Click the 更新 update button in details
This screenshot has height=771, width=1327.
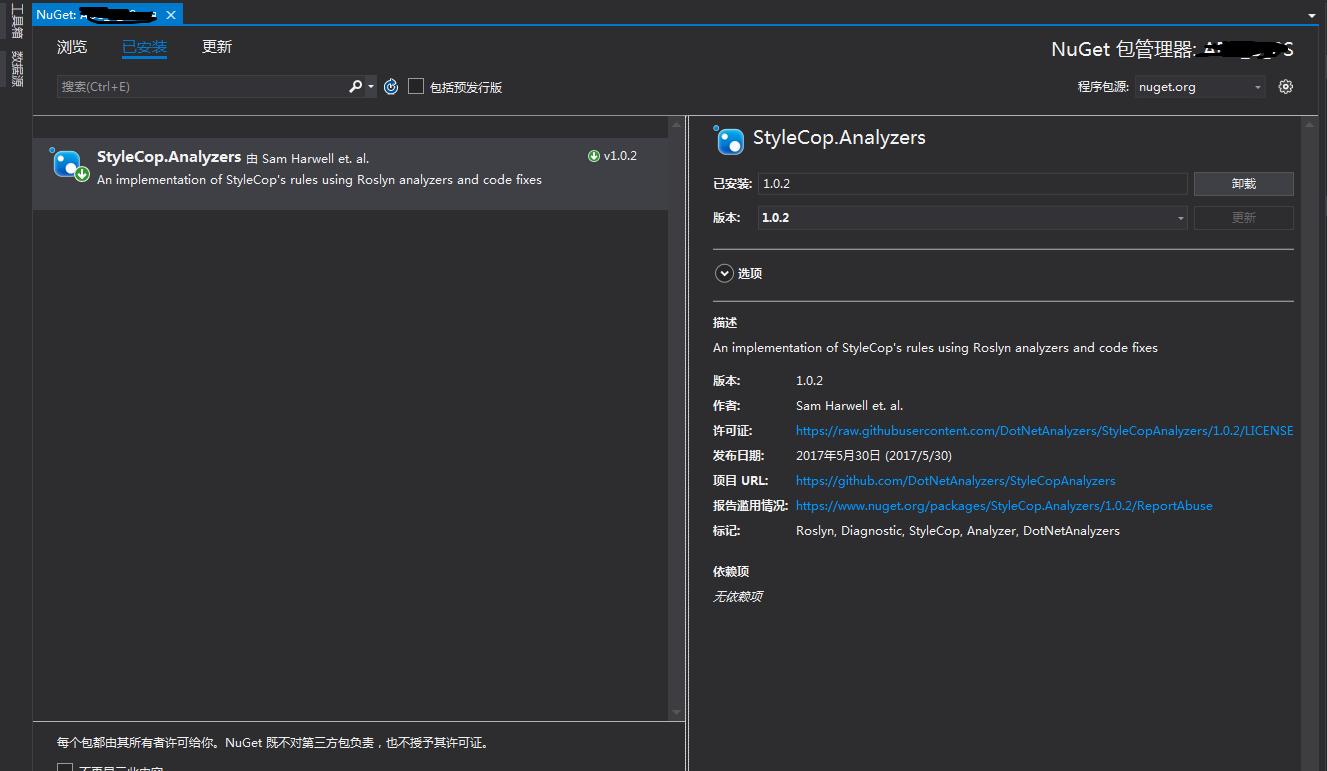tap(1243, 218)
